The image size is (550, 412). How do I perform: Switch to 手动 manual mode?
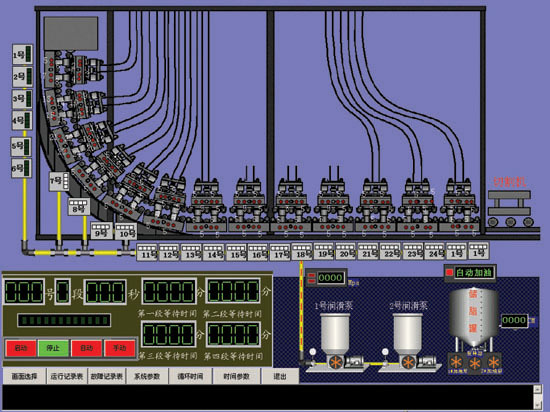(x=119, y=348)
